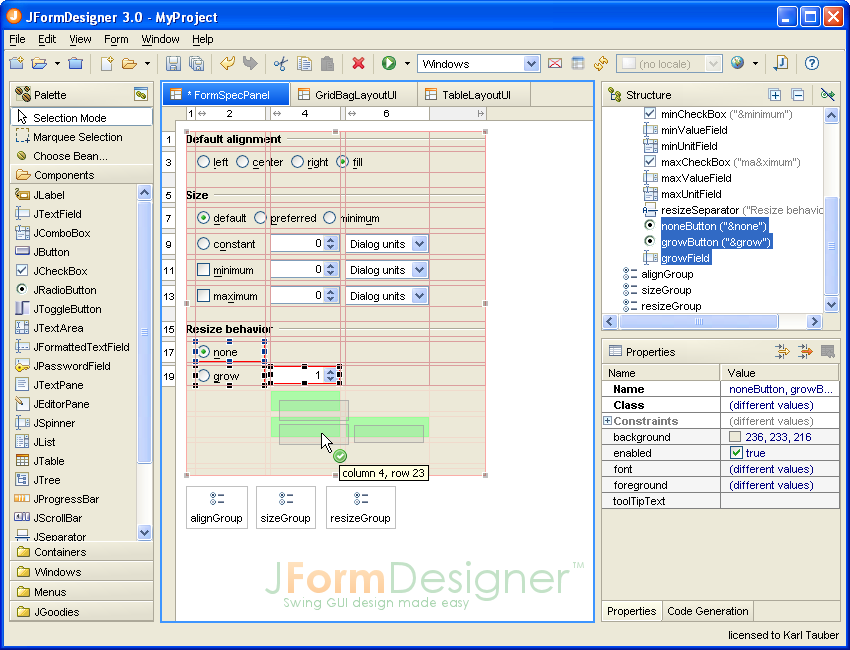
Task: Choose Marquee Selection in the Palette
Action: point(81,137)
